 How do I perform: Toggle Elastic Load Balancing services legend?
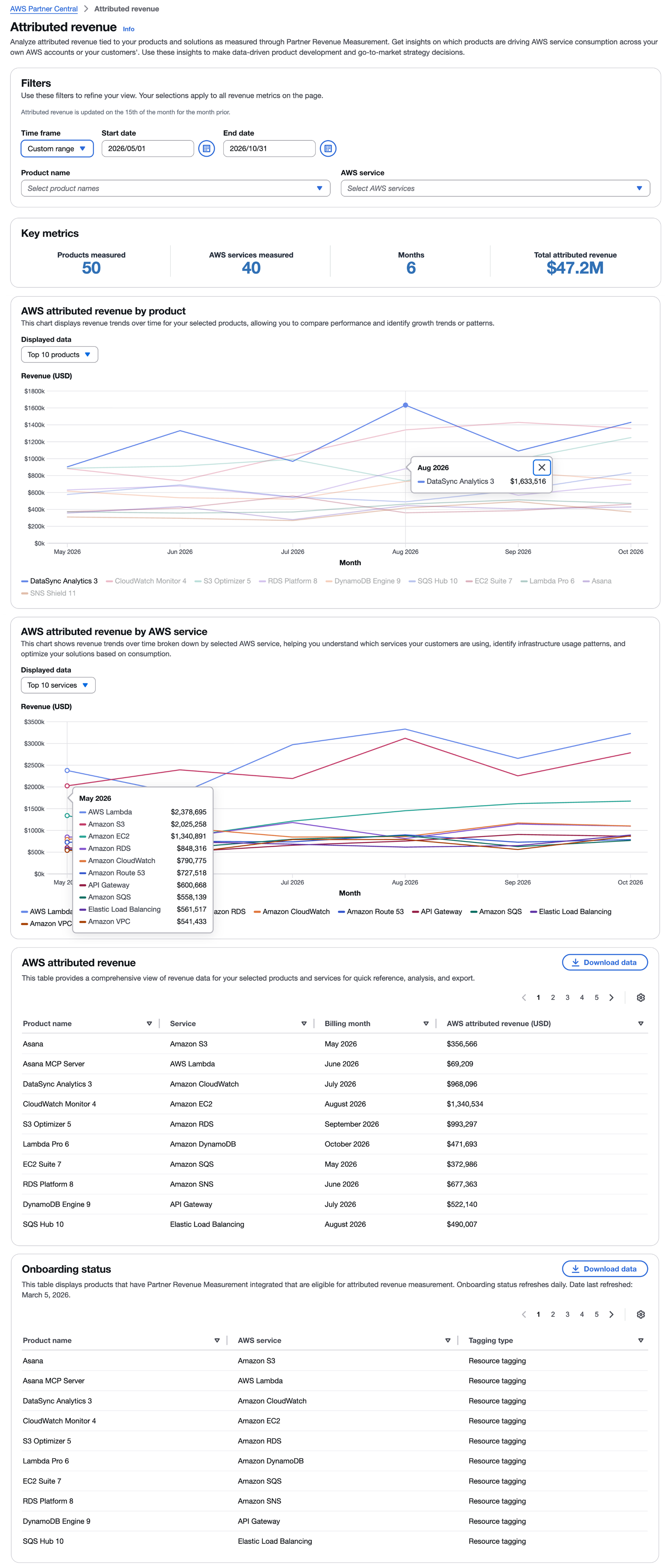570,911
